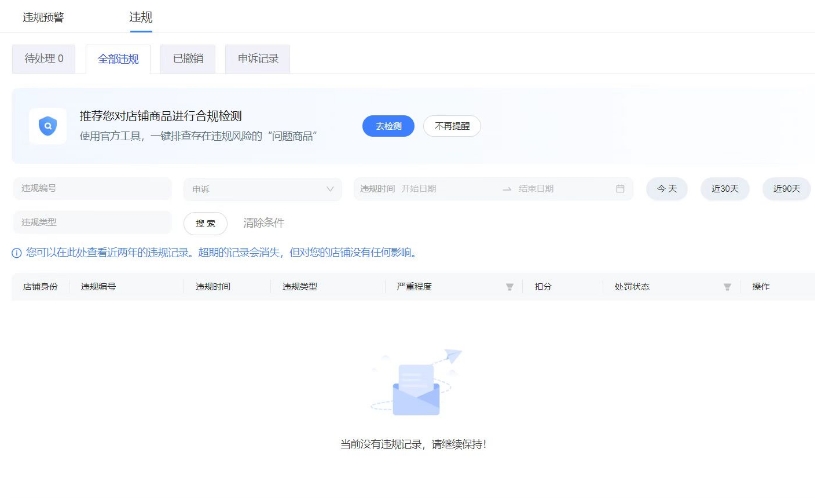This screenshot has height=498, width=815.
Task: Click the shield search icon in banner
Action: pyautogui.click(x=48, y=126)
